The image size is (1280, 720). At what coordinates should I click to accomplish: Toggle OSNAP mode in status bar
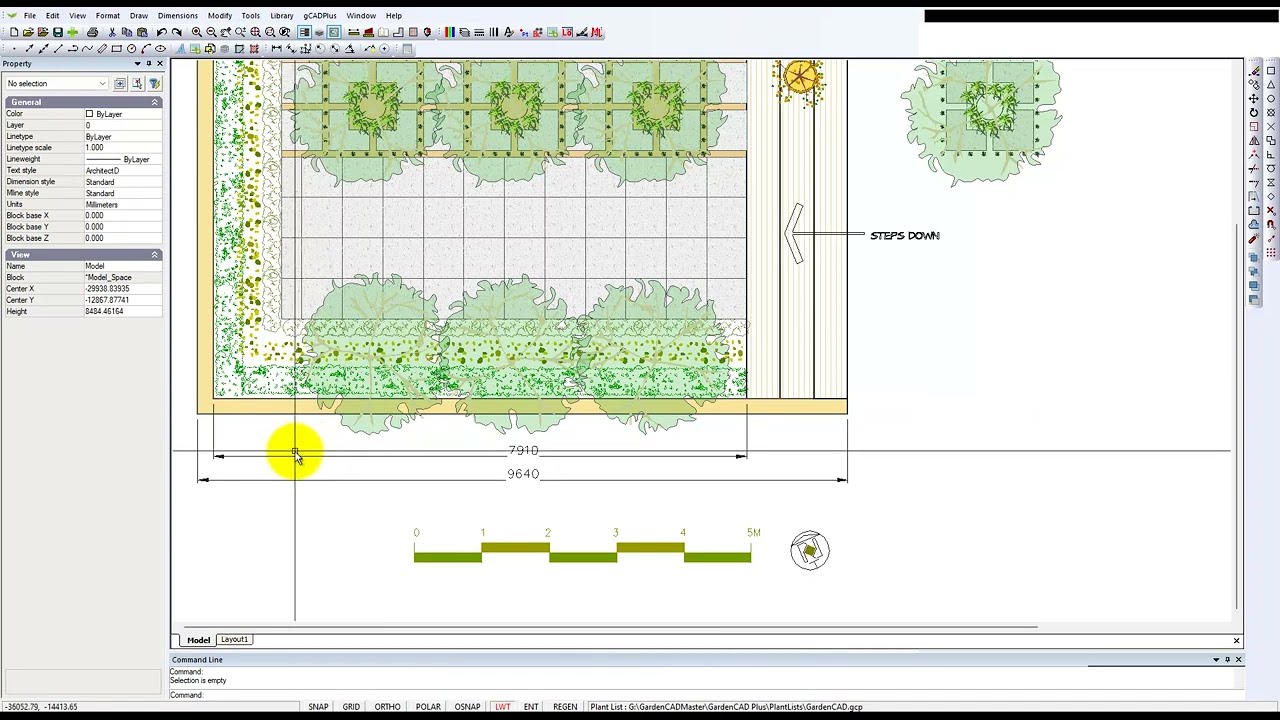(467, 707)
